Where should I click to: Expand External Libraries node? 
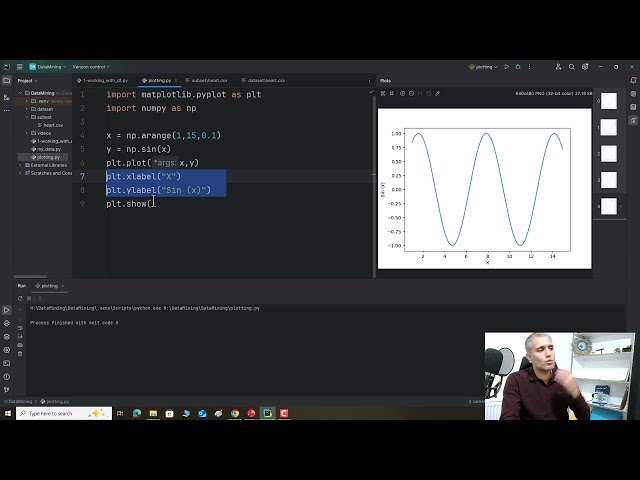point(20,165)
